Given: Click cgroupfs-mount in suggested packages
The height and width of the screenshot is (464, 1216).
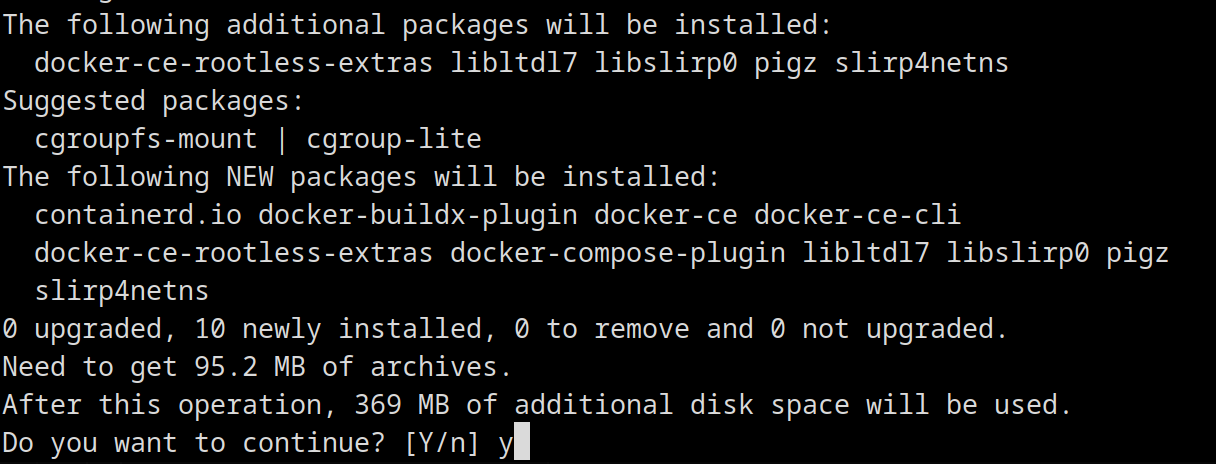Looking at the screenshot, I should [146, 140].
